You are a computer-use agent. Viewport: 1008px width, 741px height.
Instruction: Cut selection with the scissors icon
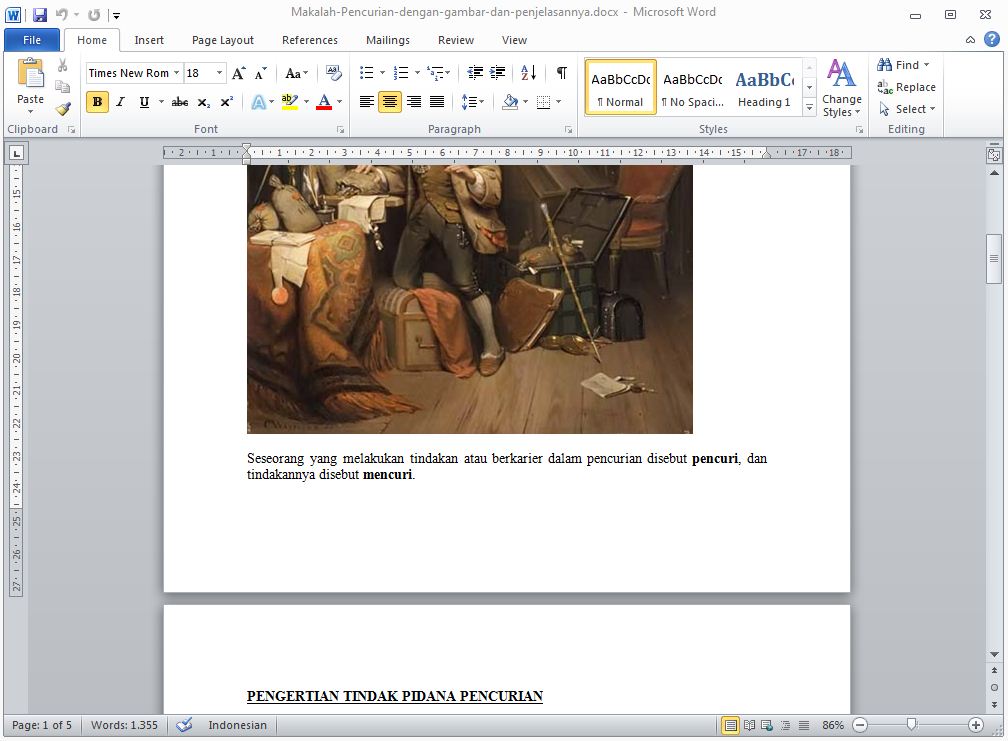click(x=62, y=65)
